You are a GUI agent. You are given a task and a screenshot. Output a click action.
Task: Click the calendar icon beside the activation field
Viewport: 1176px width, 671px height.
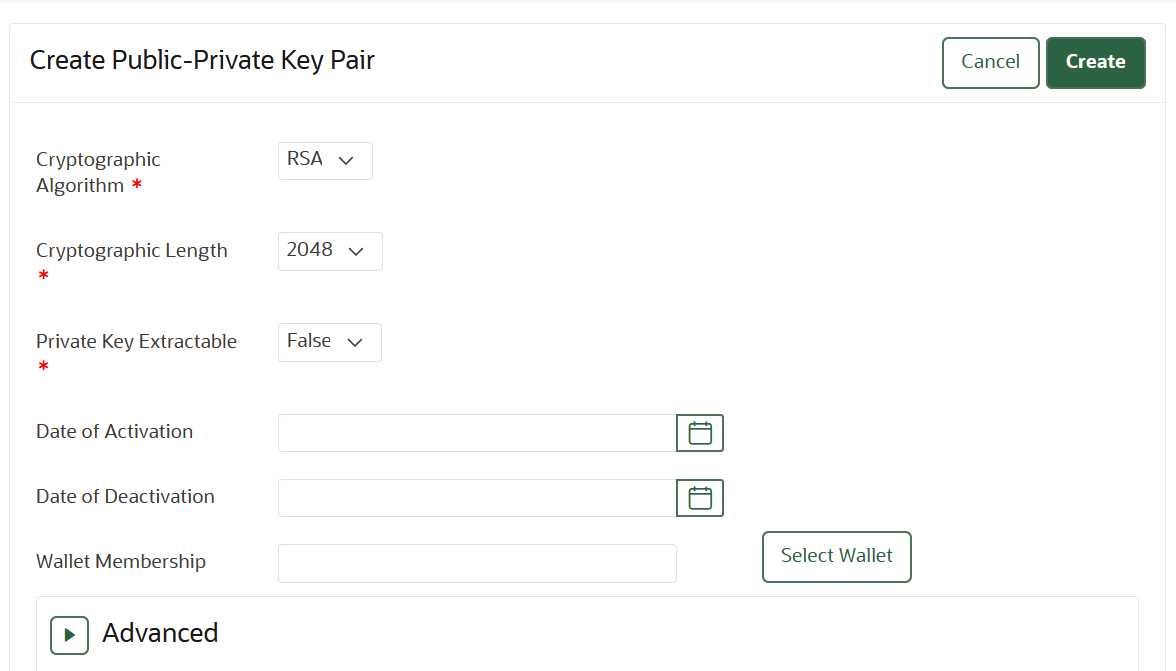(699, 432)
